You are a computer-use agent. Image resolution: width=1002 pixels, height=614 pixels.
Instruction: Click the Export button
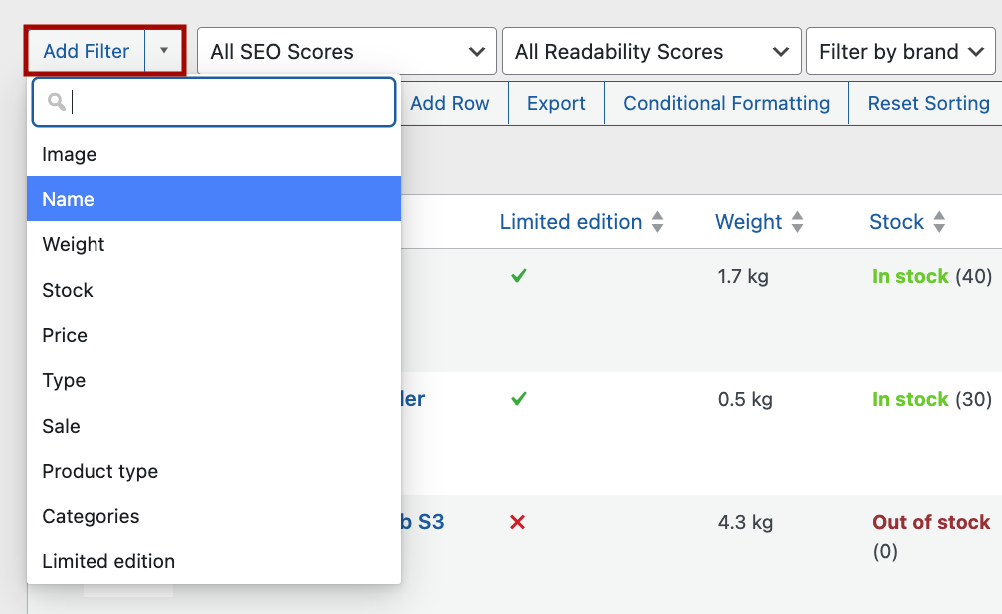point(556,103)
